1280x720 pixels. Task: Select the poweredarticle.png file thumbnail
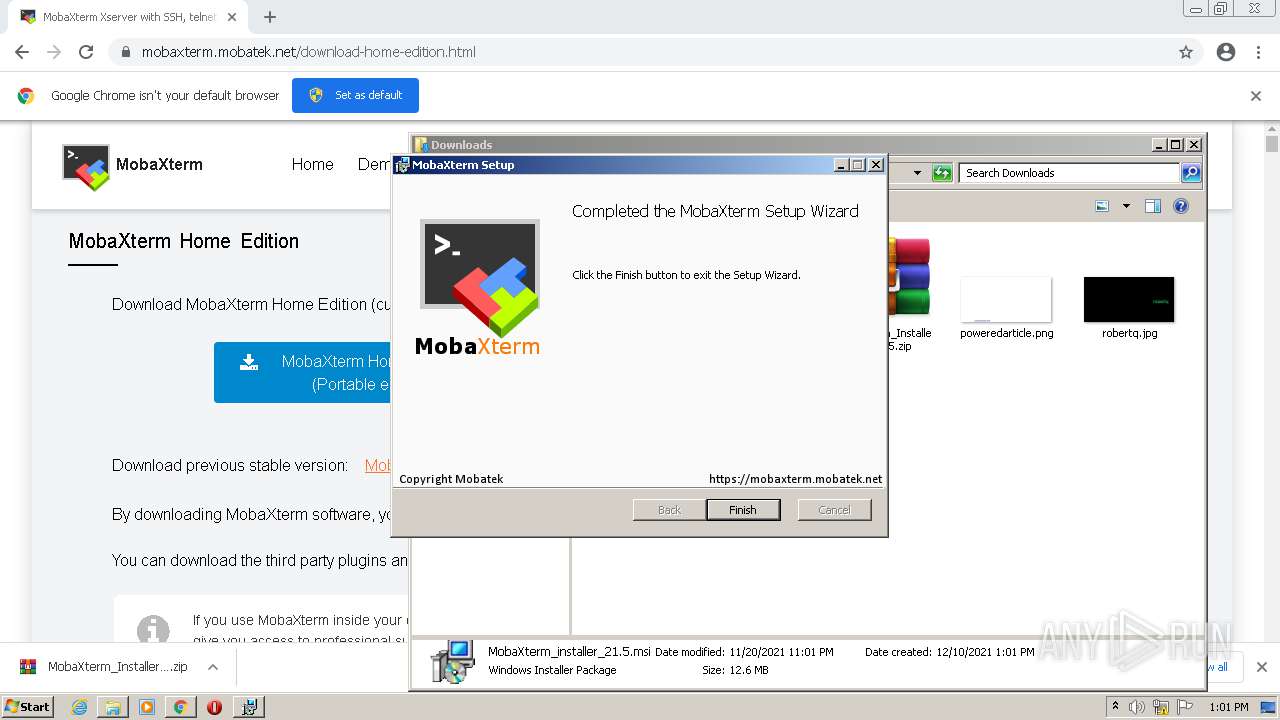tap(1006, 300)
